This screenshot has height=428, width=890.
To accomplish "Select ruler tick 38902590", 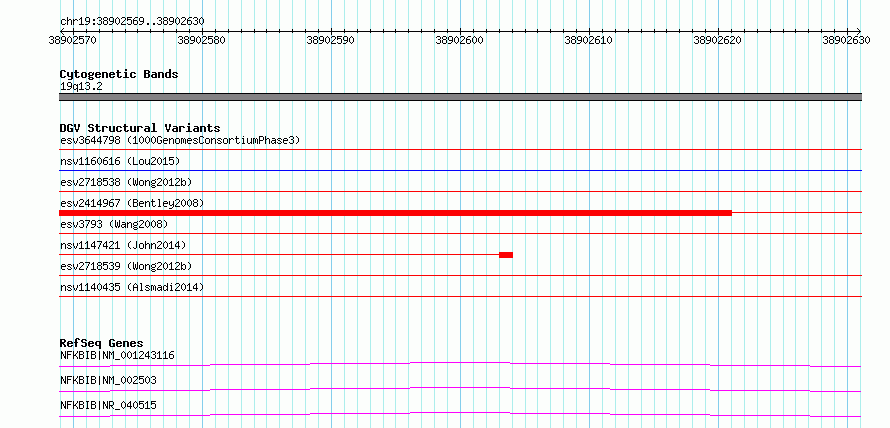I will point(330,40).
